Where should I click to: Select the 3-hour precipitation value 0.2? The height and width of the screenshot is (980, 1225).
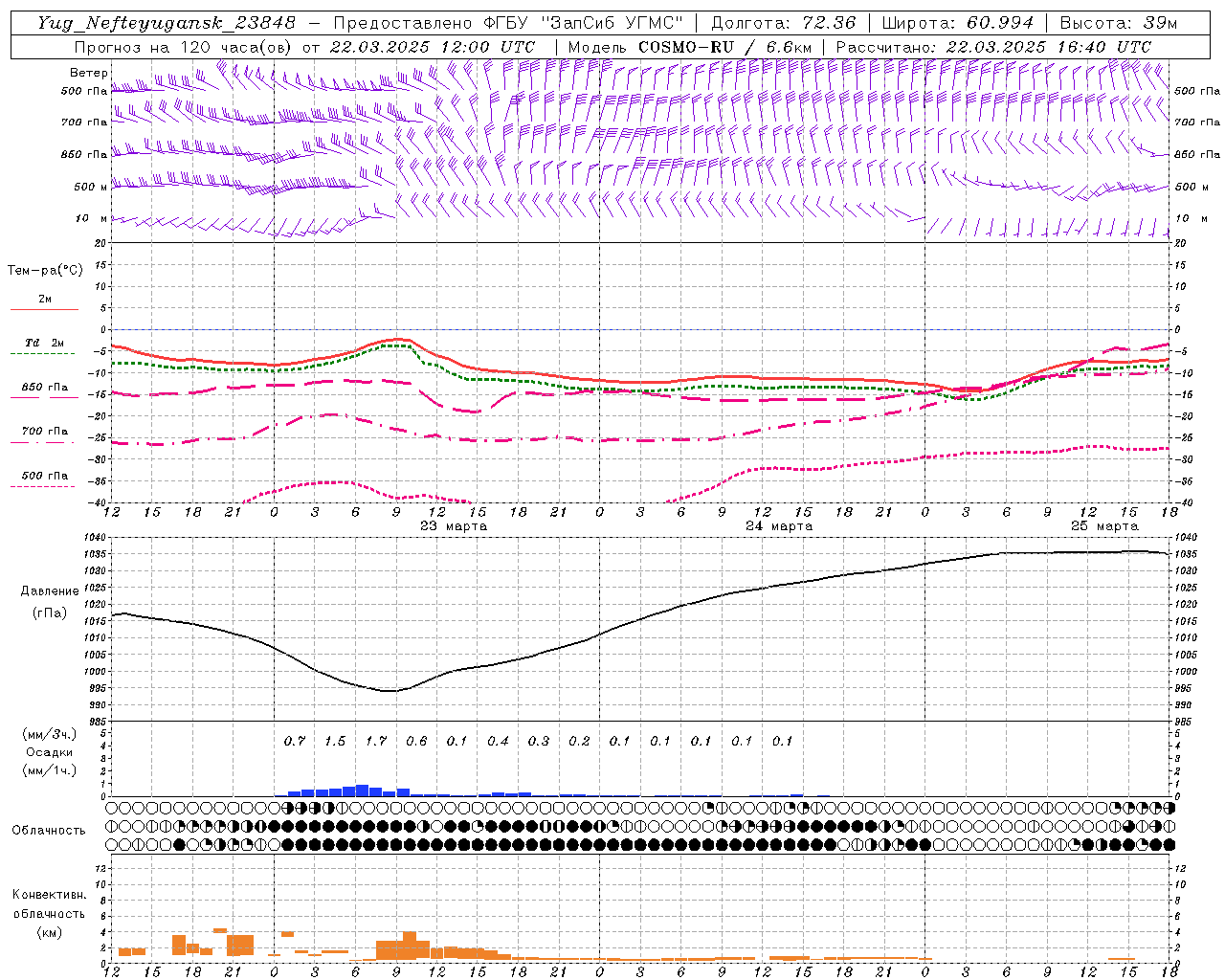579,742
